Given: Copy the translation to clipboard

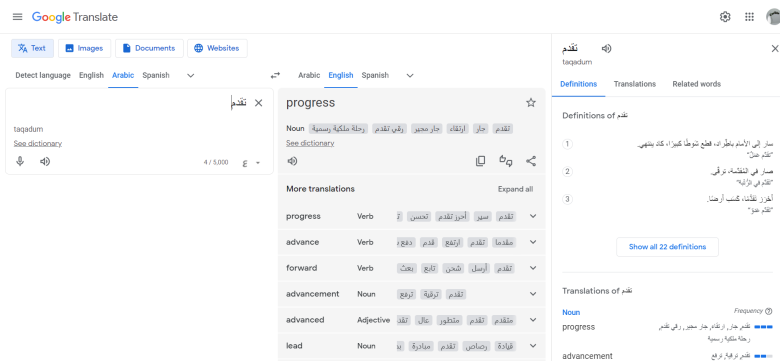Looking at the screenshot, I should [x=481, y=161].
